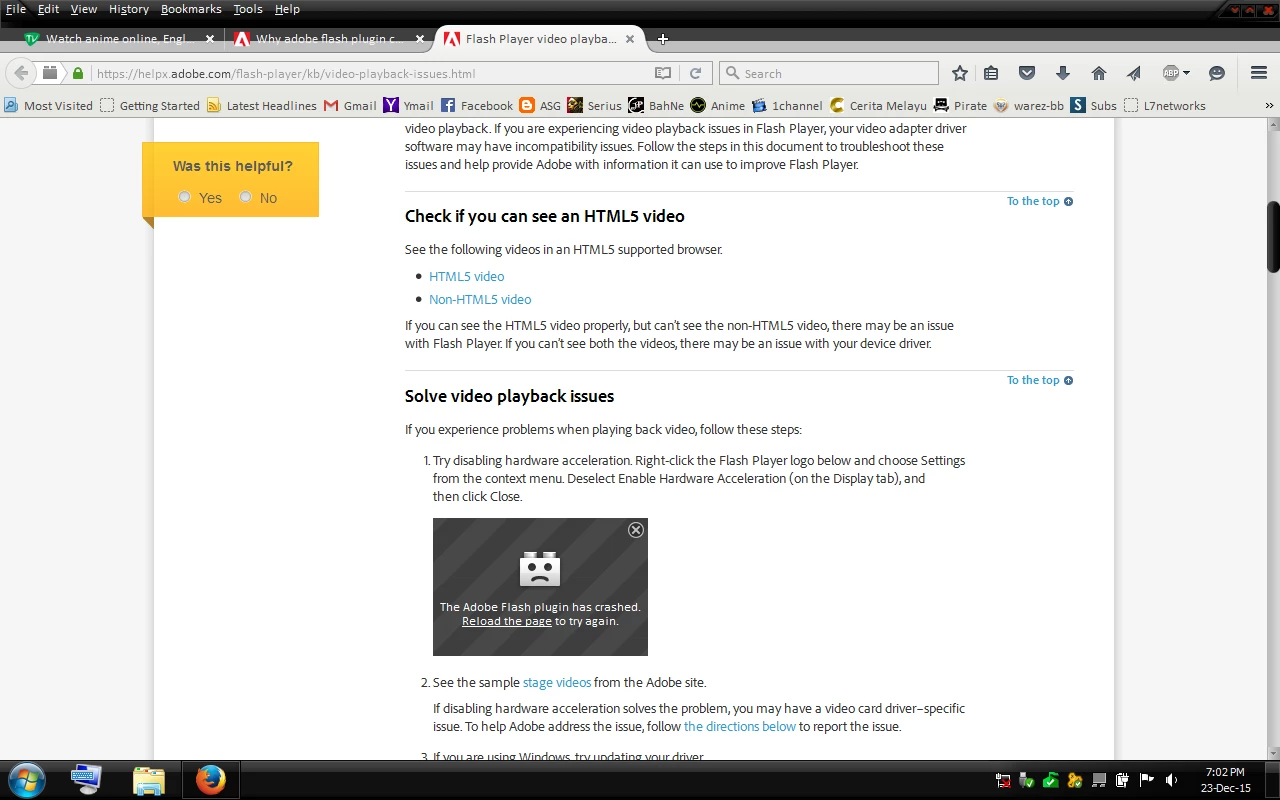The width and height of the screenshot is (1280, 800).
Task: Reload the current page
Action: click(696, 73)
